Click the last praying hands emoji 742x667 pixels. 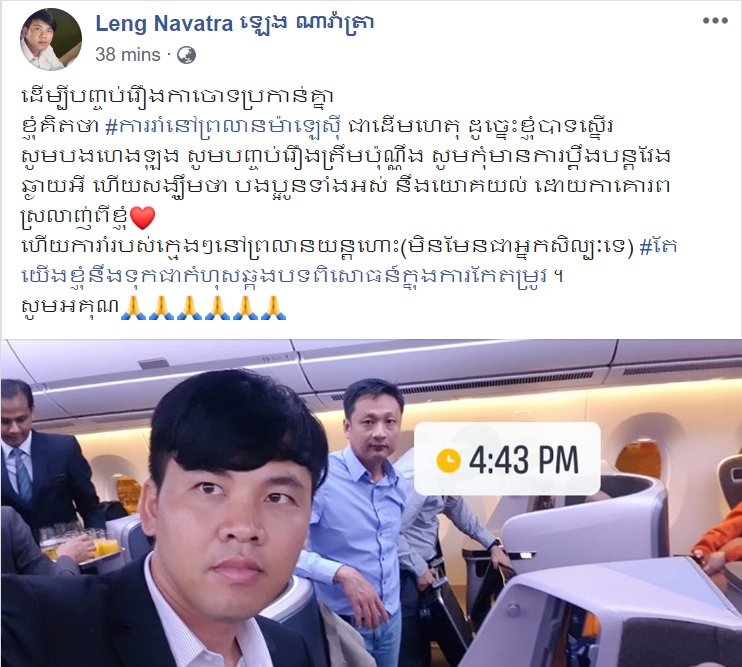274,307
